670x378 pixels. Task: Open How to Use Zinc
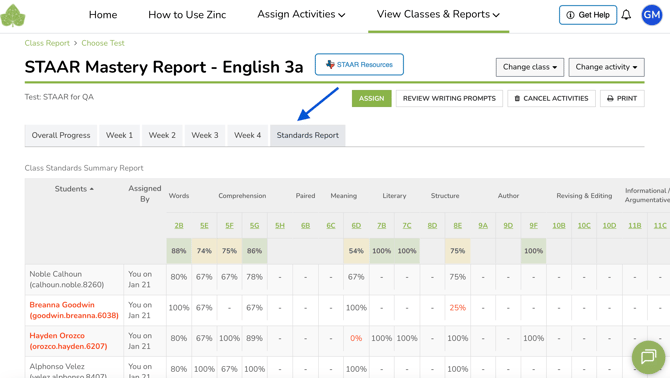click(187, 15)
